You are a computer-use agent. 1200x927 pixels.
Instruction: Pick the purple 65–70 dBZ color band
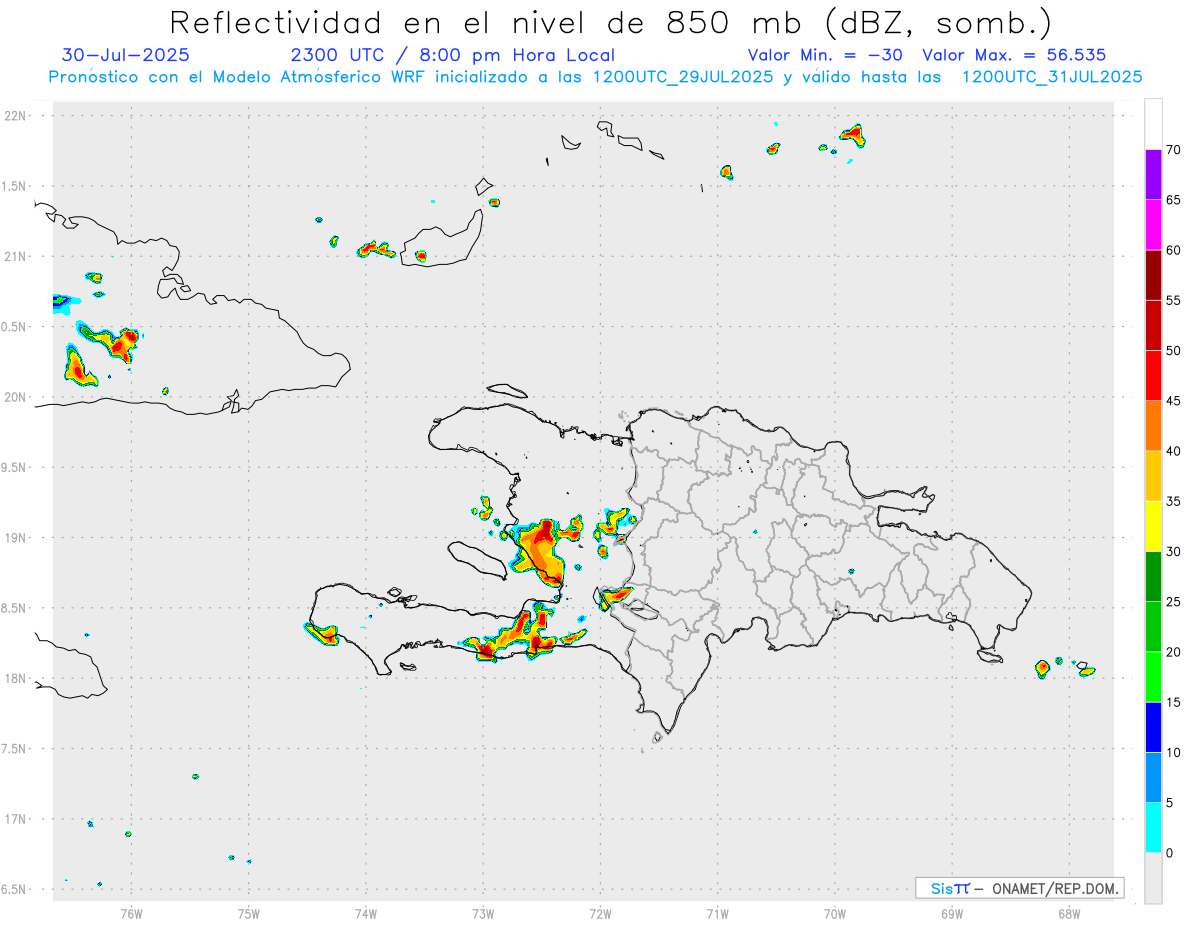pyautogui.click(x=1153, y=175)
